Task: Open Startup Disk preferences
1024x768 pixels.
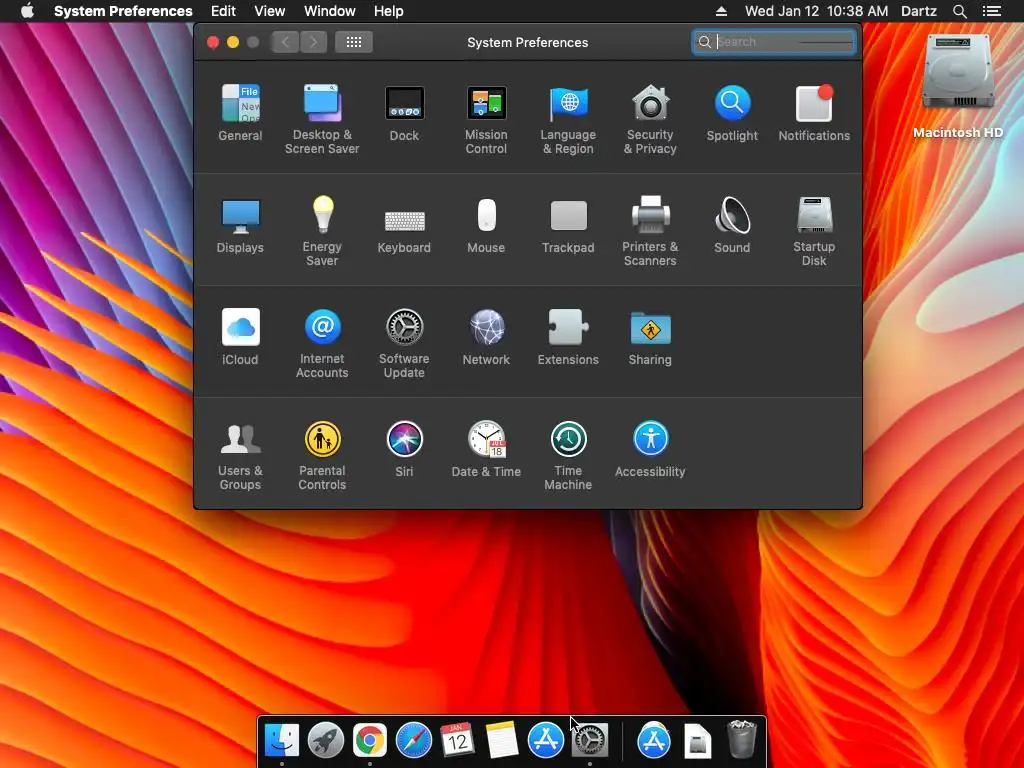Action: 814,231
